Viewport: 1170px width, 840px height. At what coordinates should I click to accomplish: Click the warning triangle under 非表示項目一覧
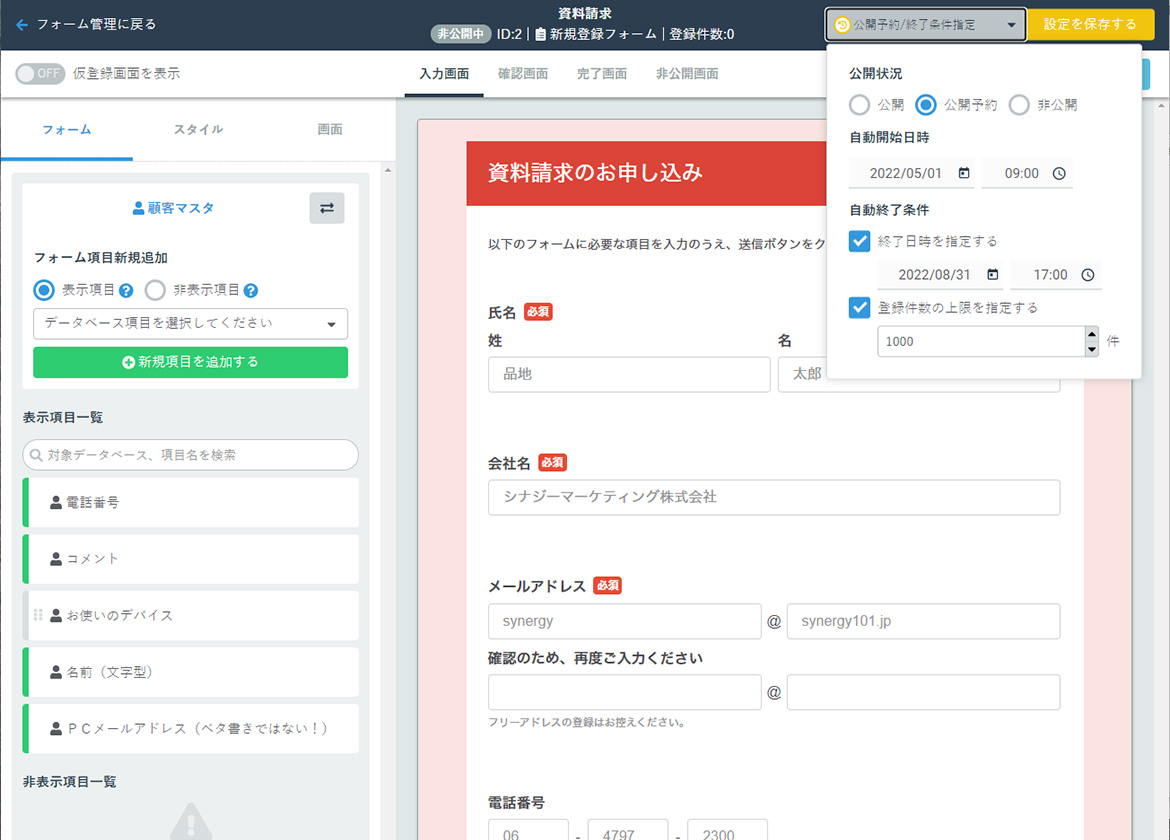(191, 821)
